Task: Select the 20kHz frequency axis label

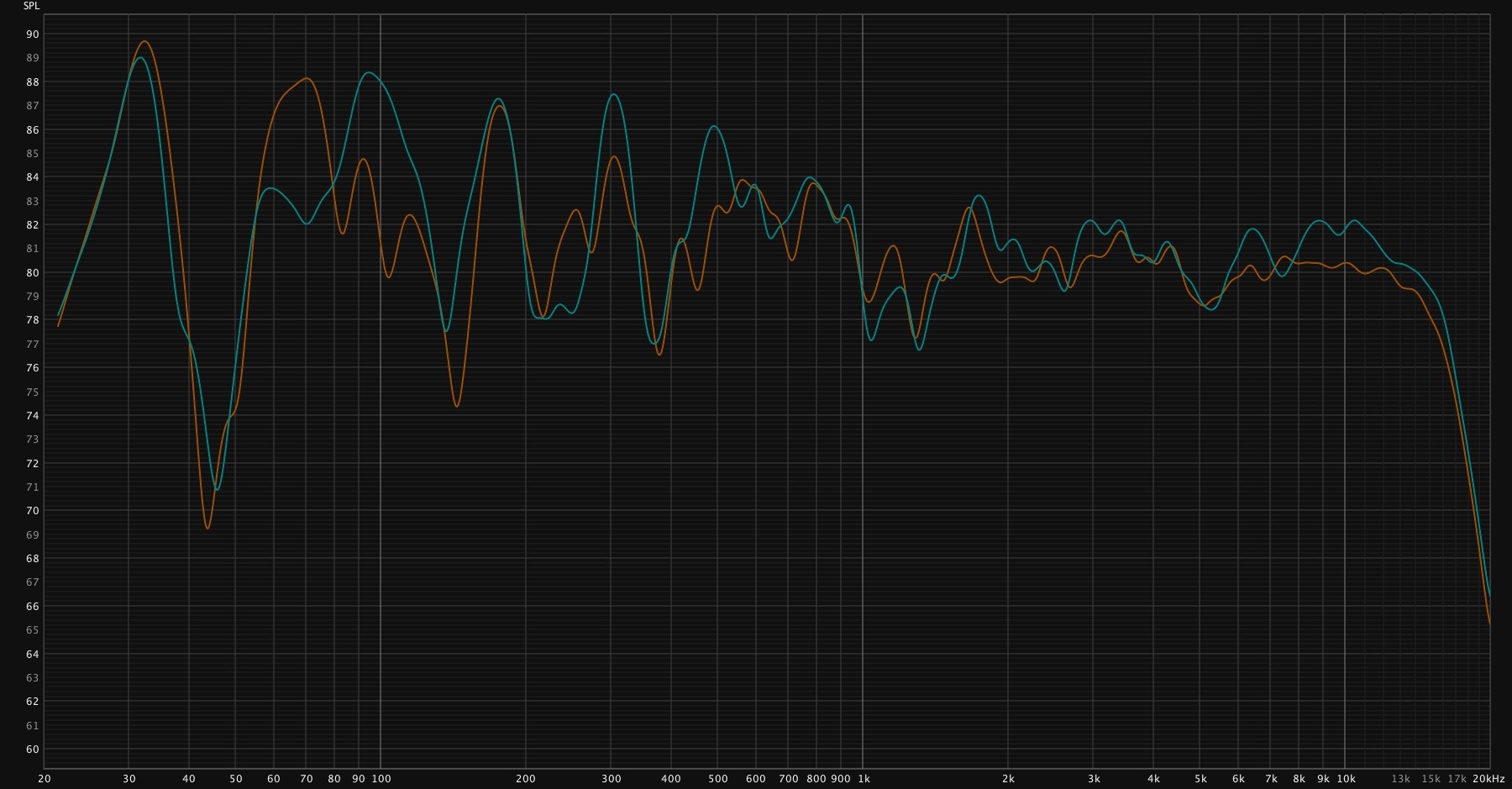Action: [x=1488, y=779]
